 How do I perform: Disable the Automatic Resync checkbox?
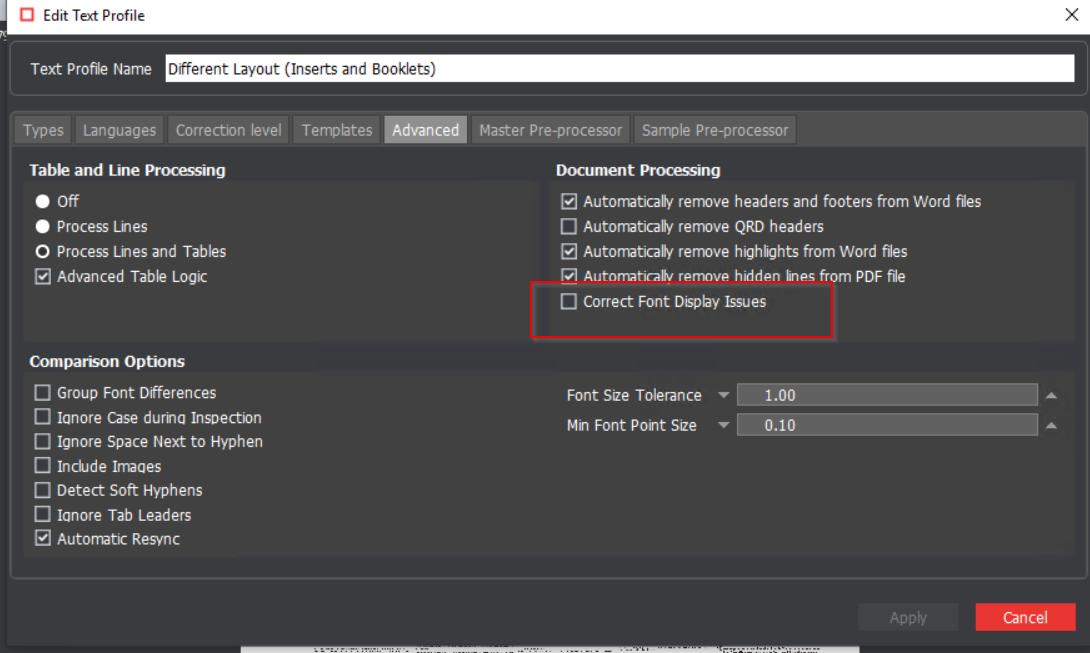coord(43,539)
